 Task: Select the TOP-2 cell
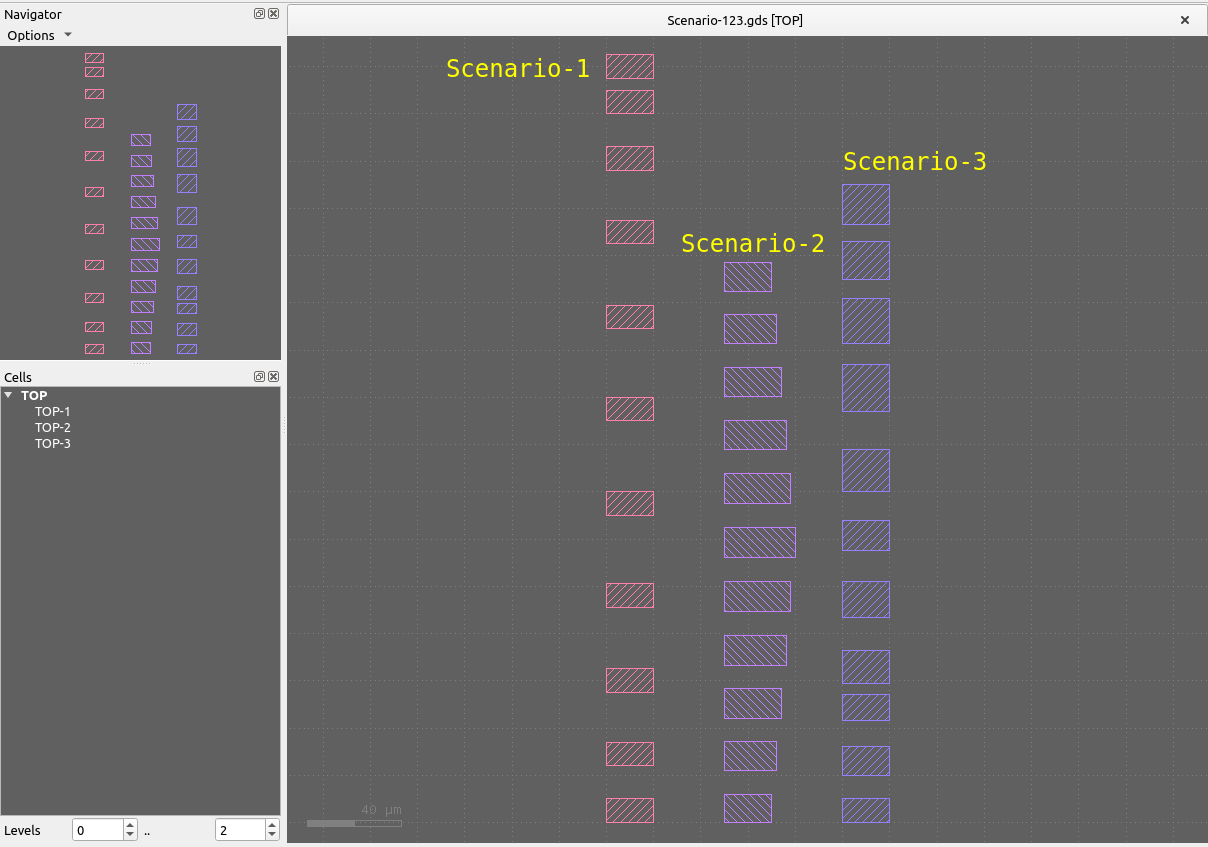[52, 427]
